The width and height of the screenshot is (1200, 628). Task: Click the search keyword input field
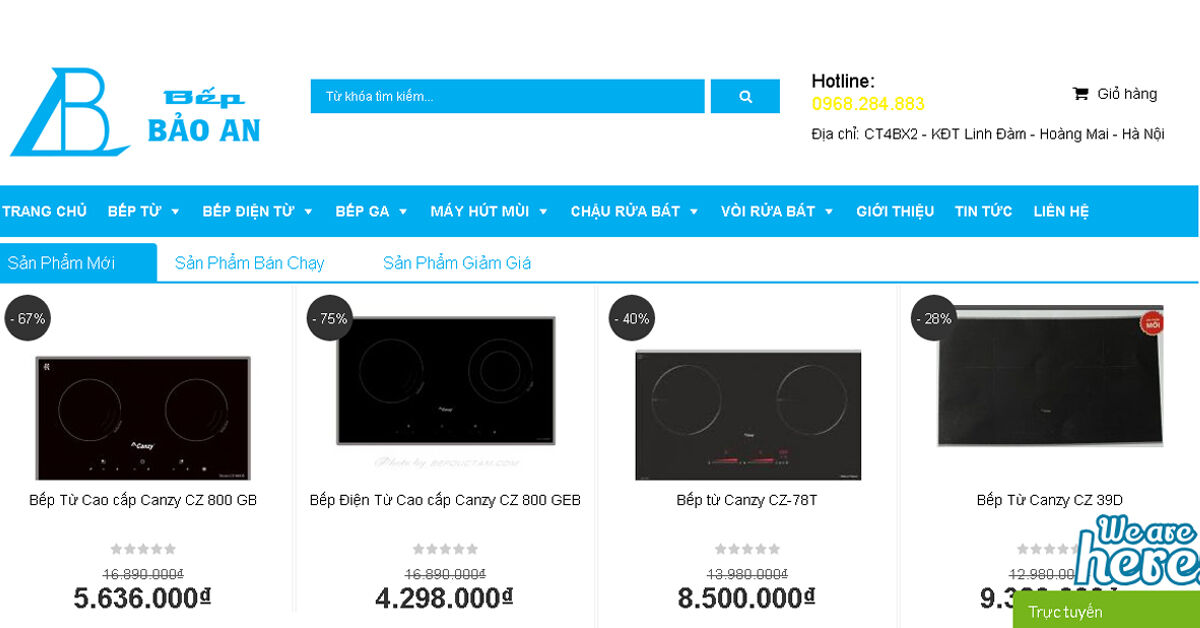tap(507, 97)
